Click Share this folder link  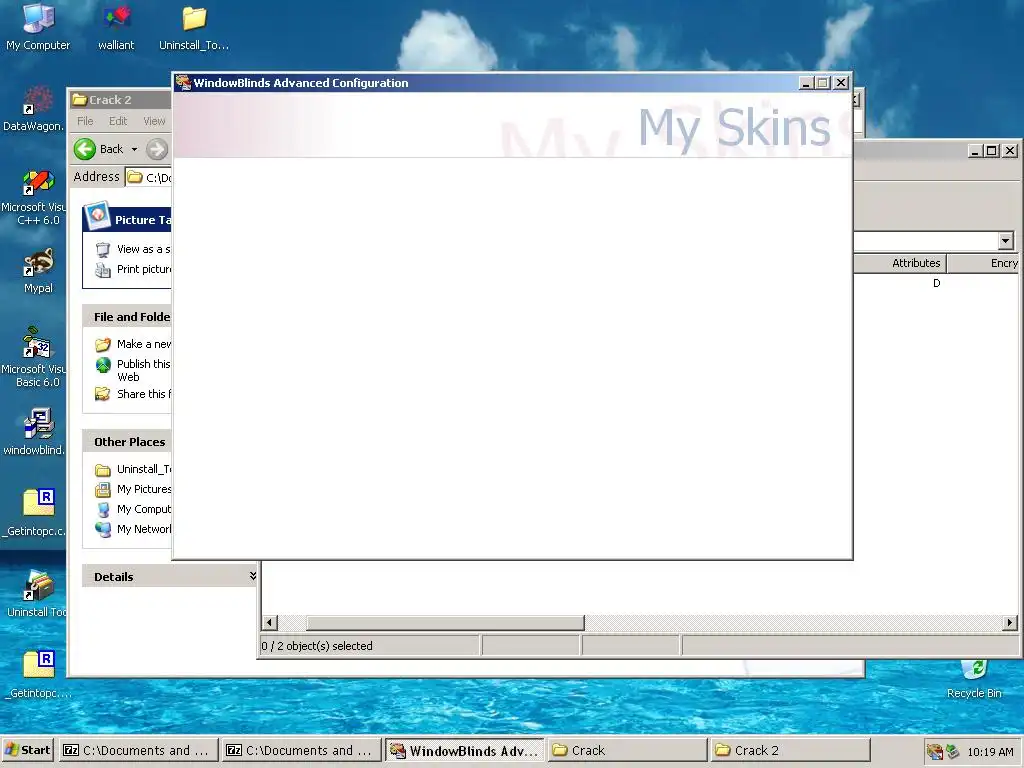point(144,394)
